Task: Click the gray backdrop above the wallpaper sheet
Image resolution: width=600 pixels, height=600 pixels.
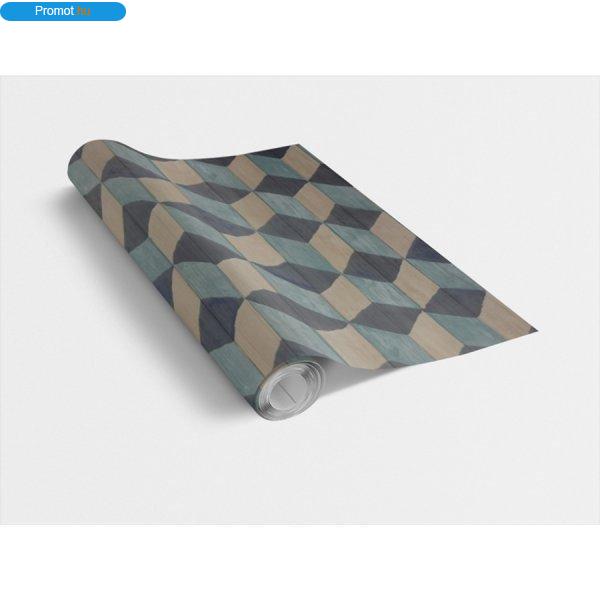Action: click(x=300, y=107)
